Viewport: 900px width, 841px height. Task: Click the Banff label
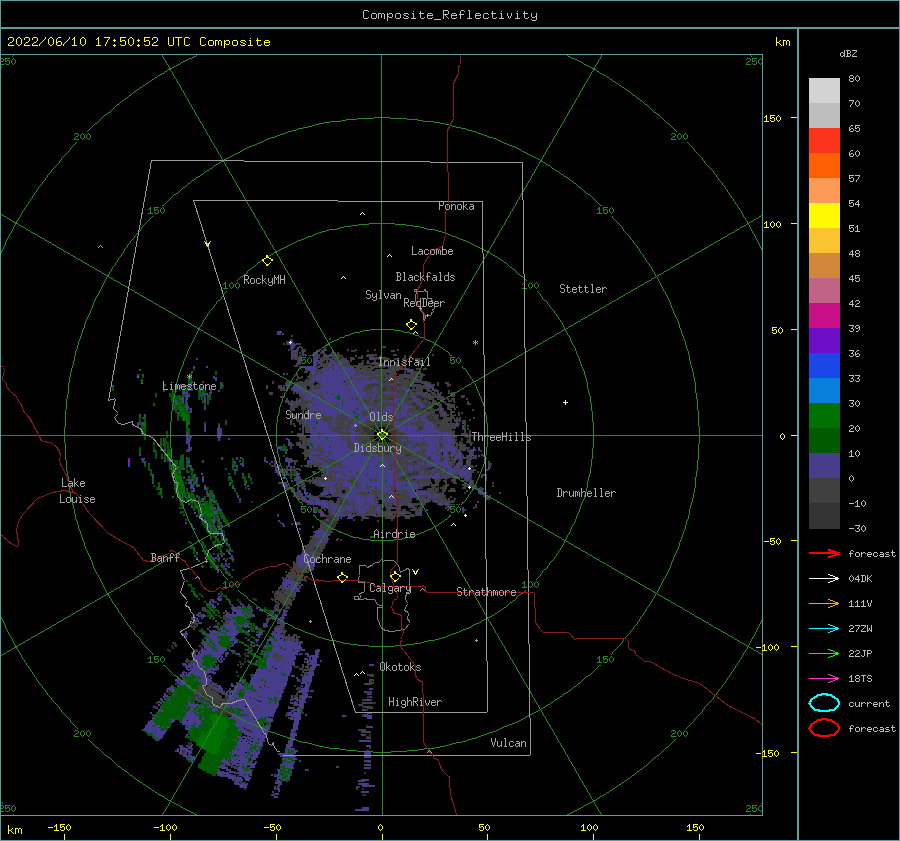point(165,557)
